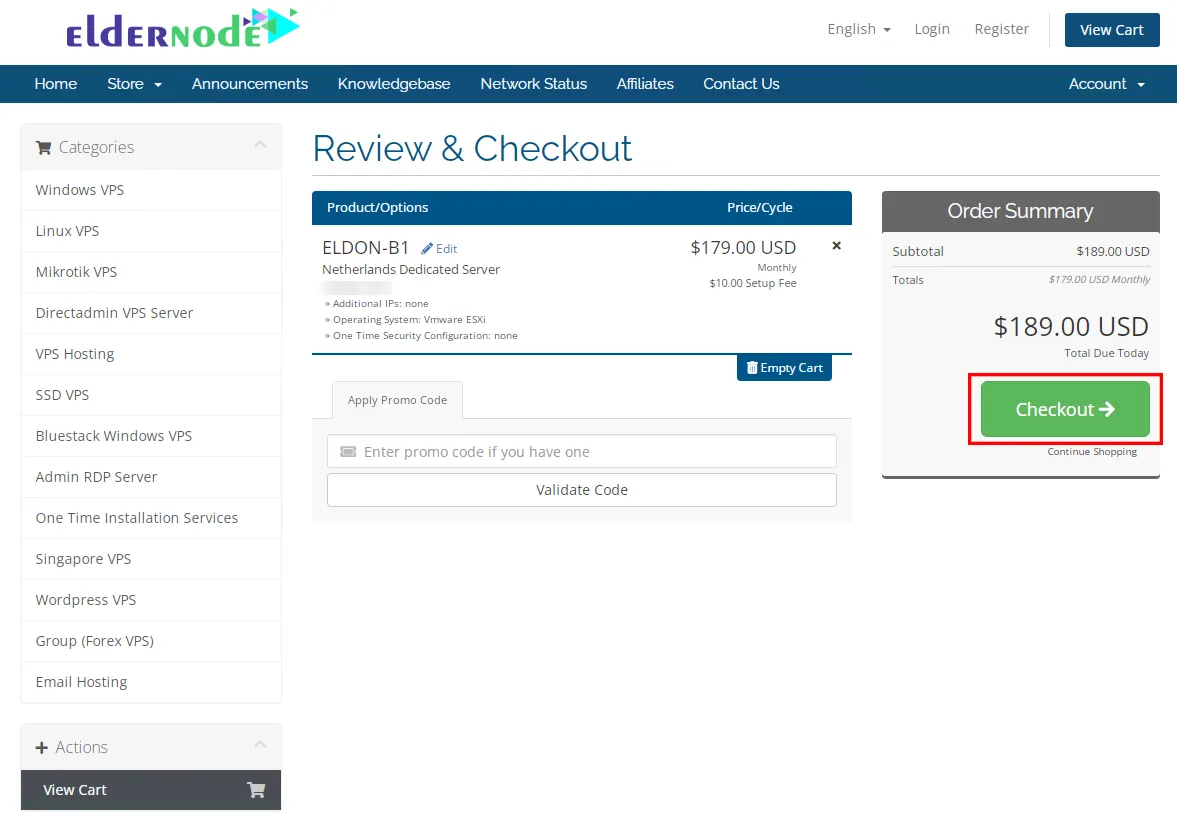Open the Linux VPS category
1177x814 pixels.
point(151,231)
